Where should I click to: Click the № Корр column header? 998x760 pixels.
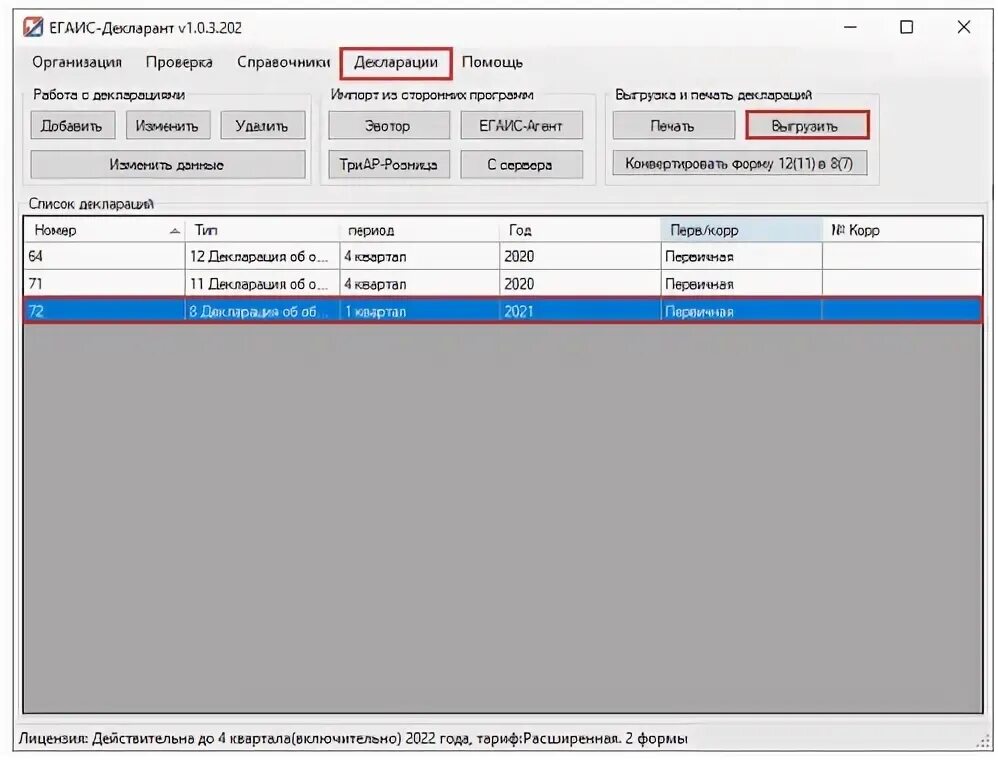pyautogui.click(x=903, y=230)
